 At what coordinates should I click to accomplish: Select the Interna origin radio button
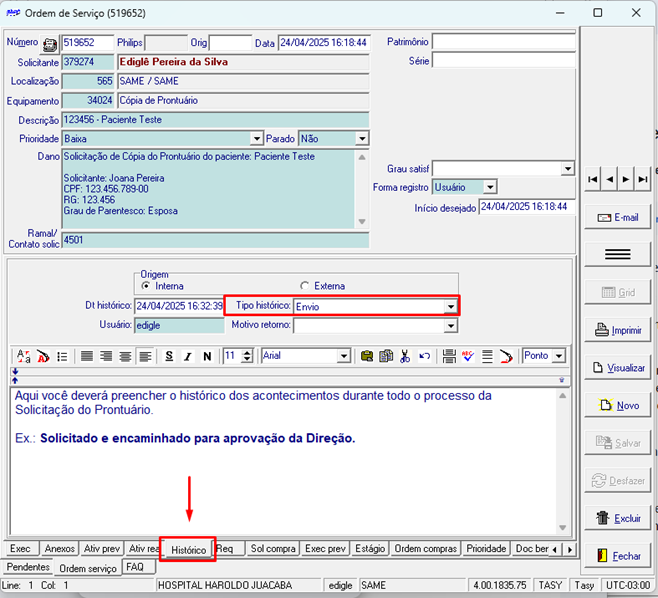[146, 286]
